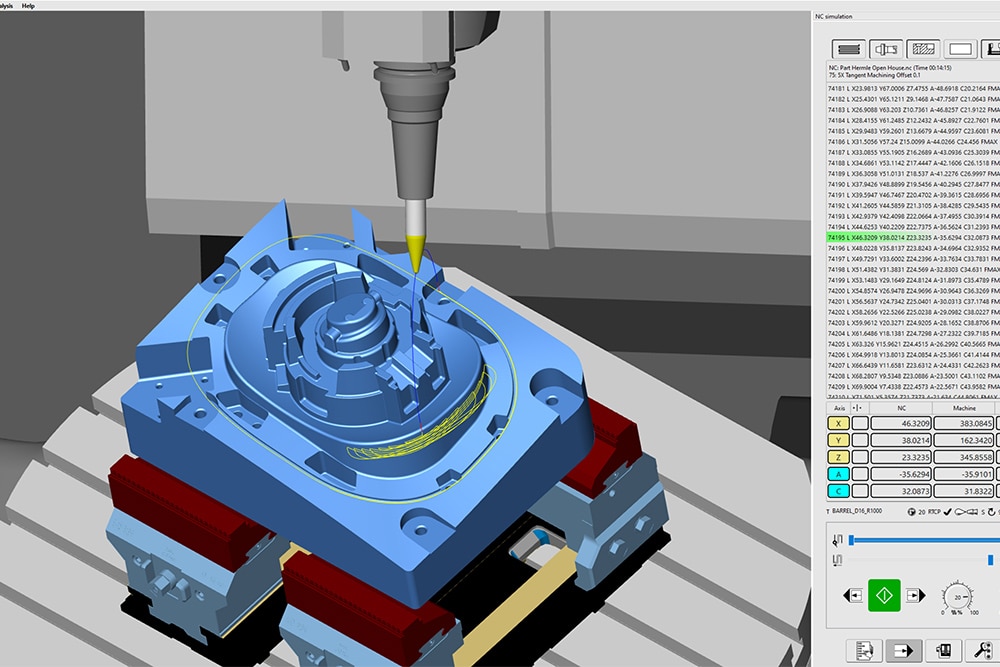Select highlighted NC line 74195
Viewport: 1000px width, 667px height.
(913, 237)
